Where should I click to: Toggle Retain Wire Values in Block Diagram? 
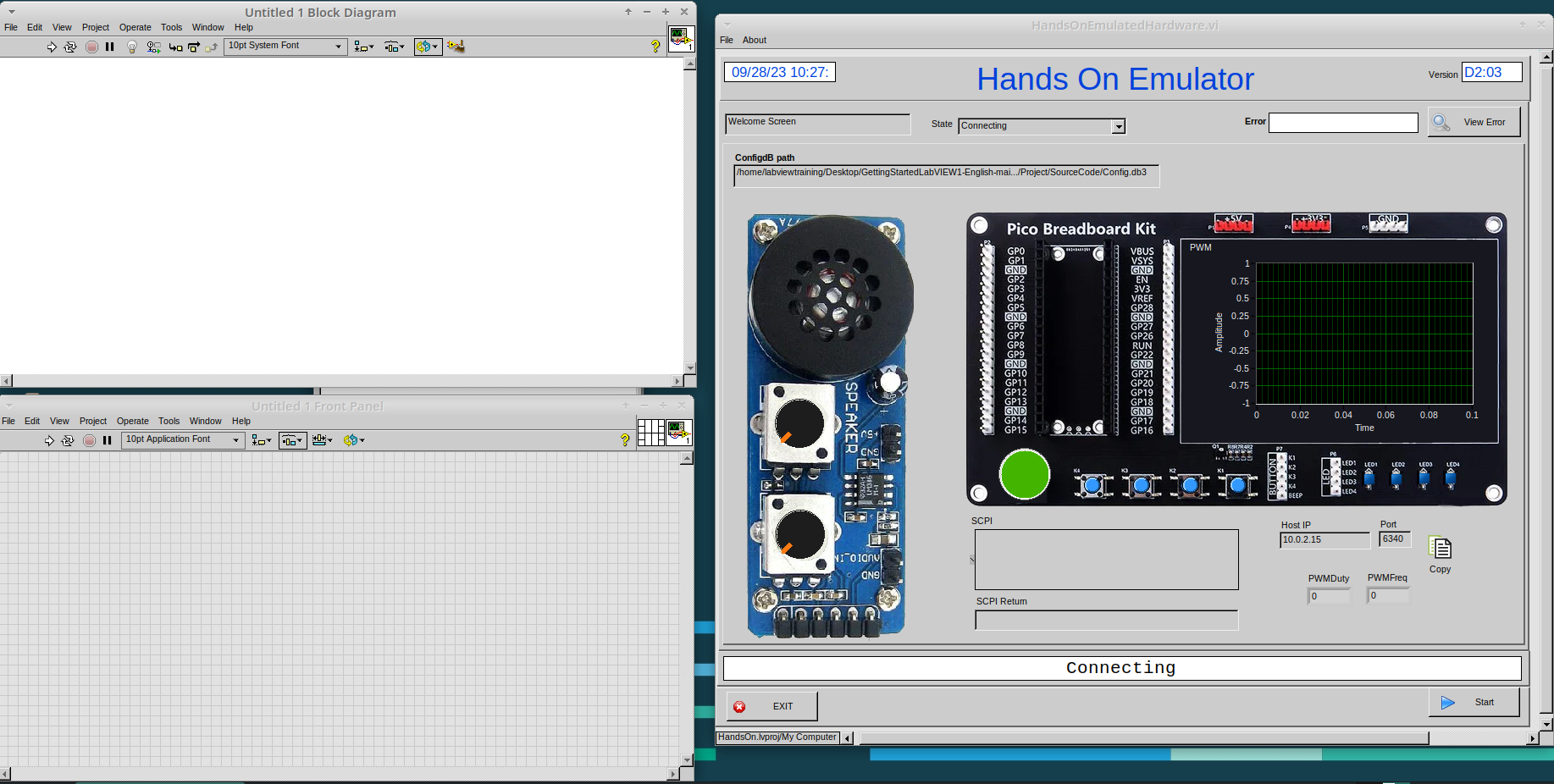[153, 47]
